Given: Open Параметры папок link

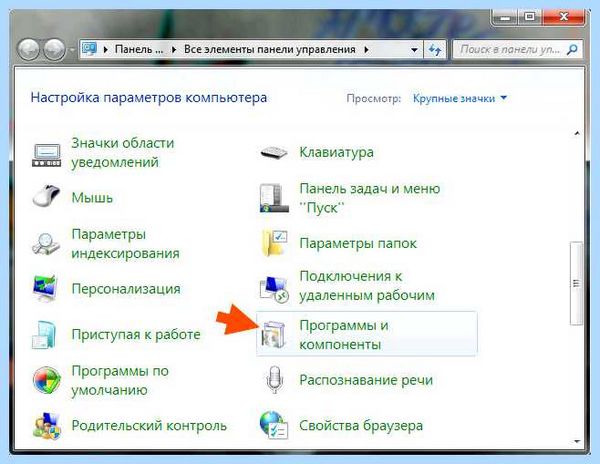Looking at the screenshot, I should 358,243.
